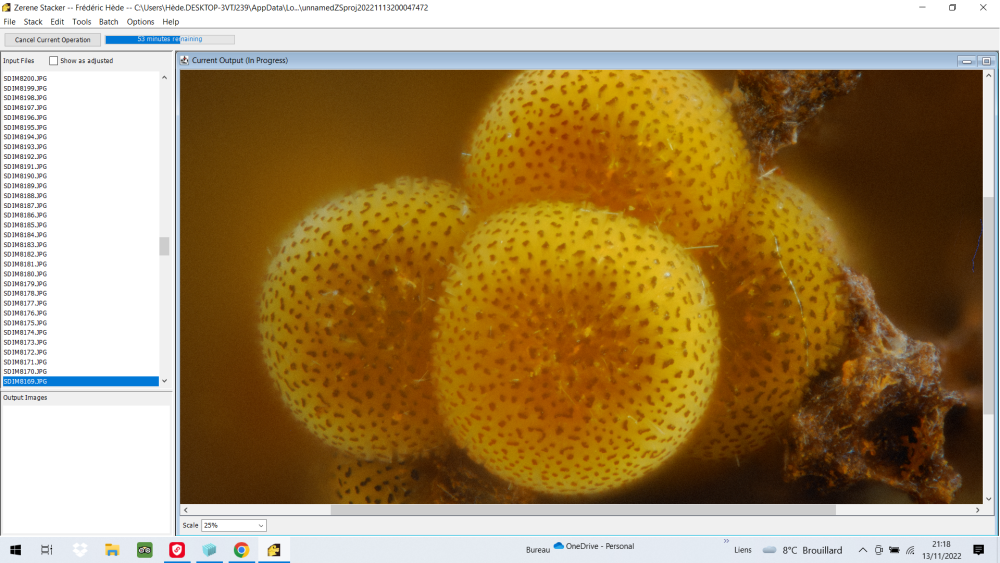Expand the Liens toolbar chevron

pyautogui.click(x=727, y=541)
